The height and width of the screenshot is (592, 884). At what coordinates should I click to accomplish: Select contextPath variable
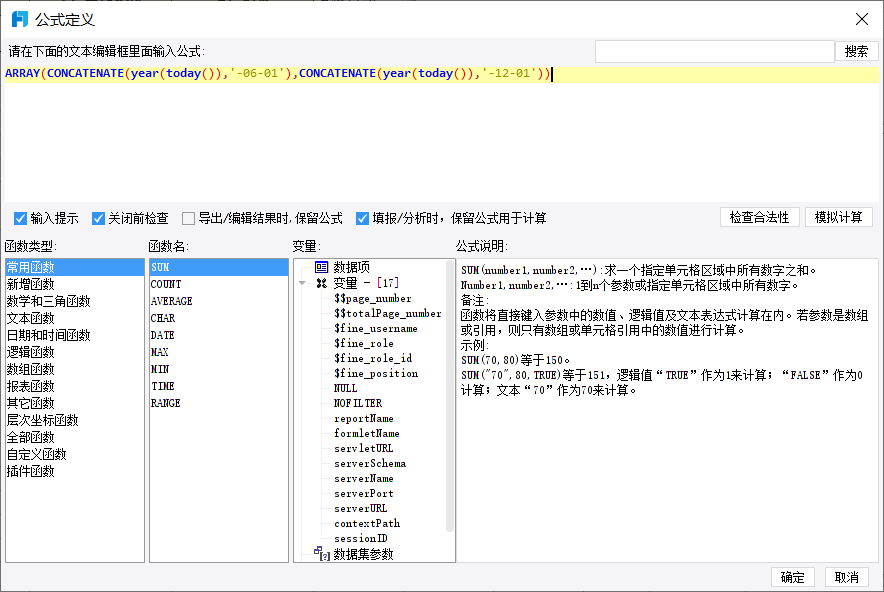pos(367,523)
